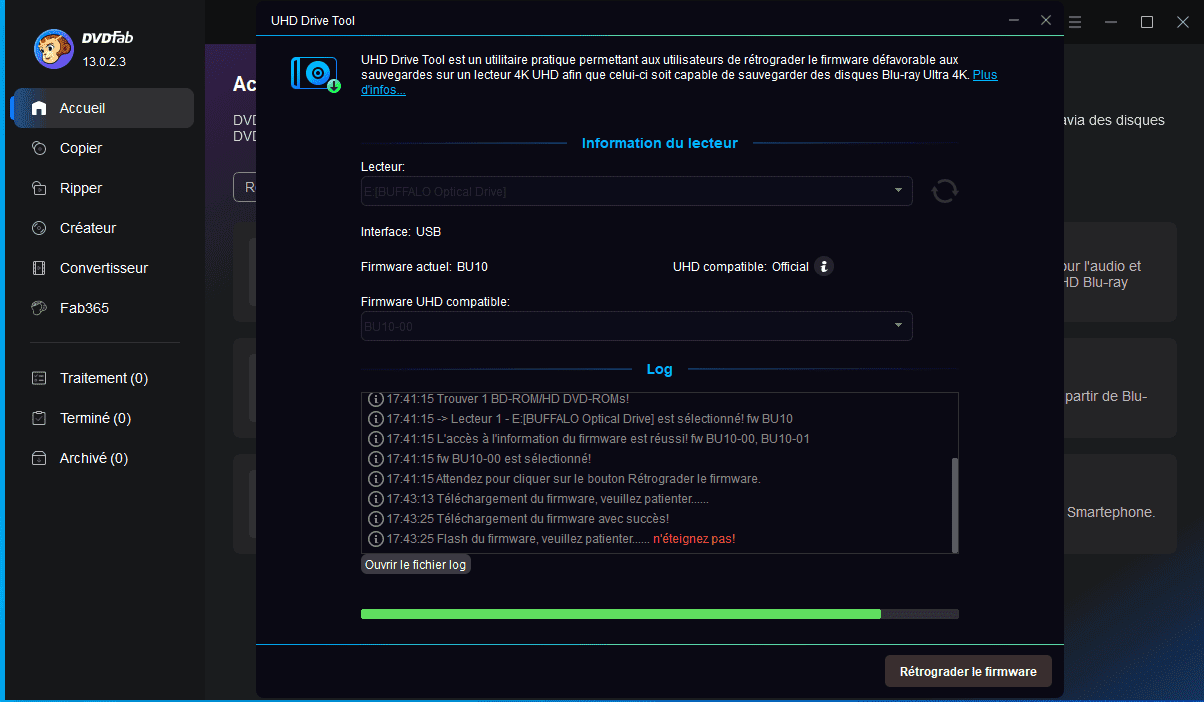This screenshot has height=702, width=1204.
Task: Close the UHD Drive Tool dialog
Action: (x=1046, y=20)
